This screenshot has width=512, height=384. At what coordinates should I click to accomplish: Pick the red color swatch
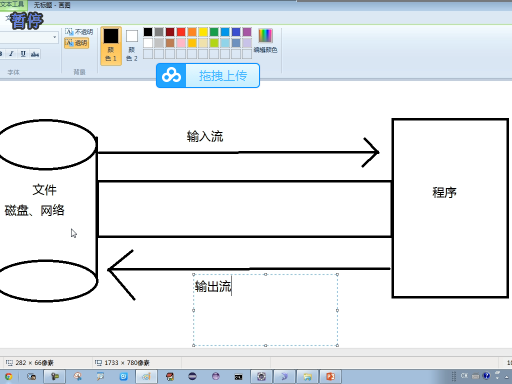[x=181, y=32]
